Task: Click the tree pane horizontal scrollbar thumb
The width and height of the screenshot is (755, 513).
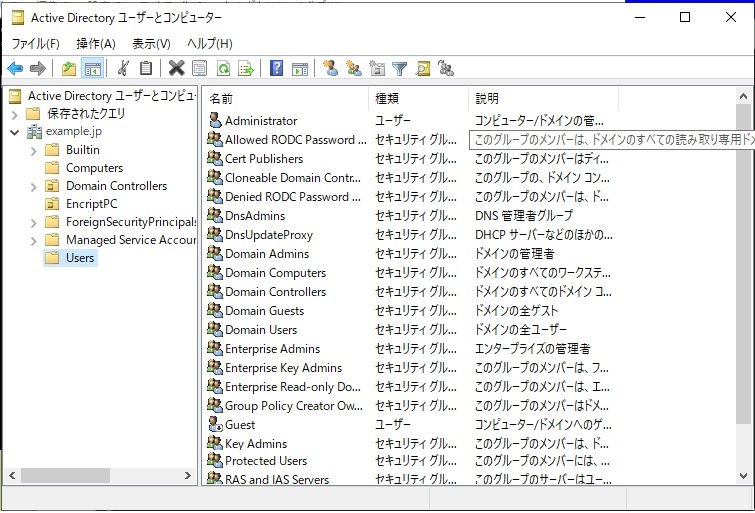Action: tap(65, 475)
